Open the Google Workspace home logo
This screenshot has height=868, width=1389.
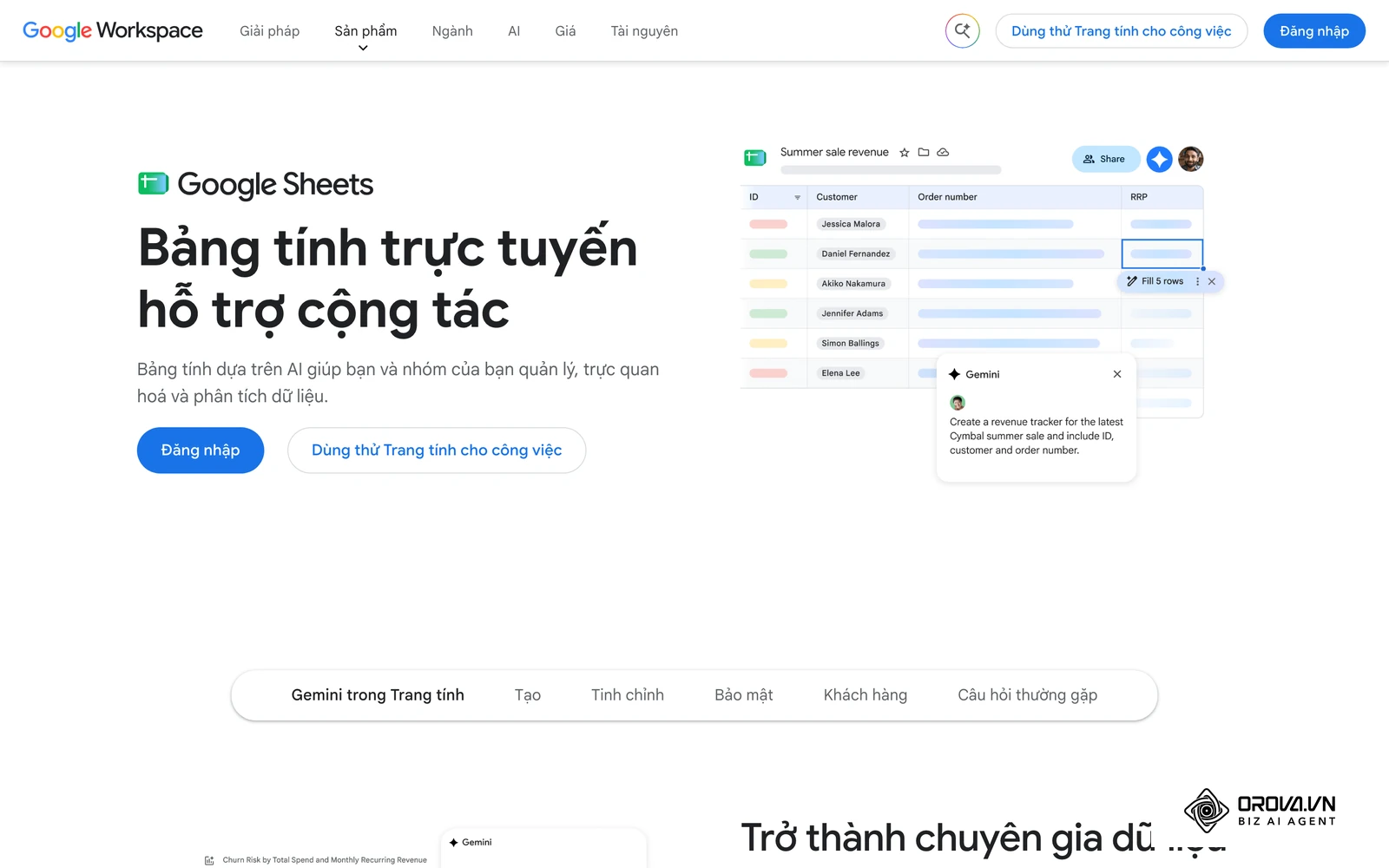click(113, 30)
